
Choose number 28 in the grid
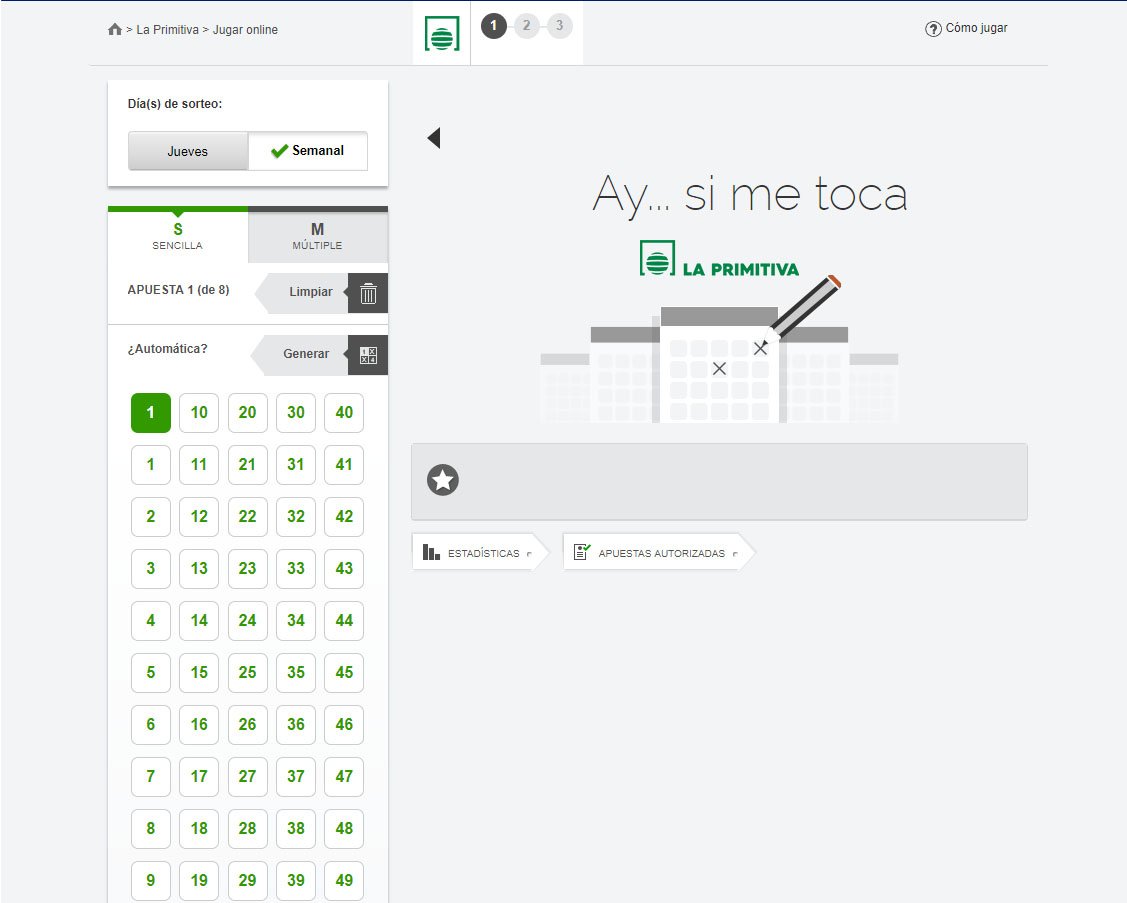pos(247,829)
